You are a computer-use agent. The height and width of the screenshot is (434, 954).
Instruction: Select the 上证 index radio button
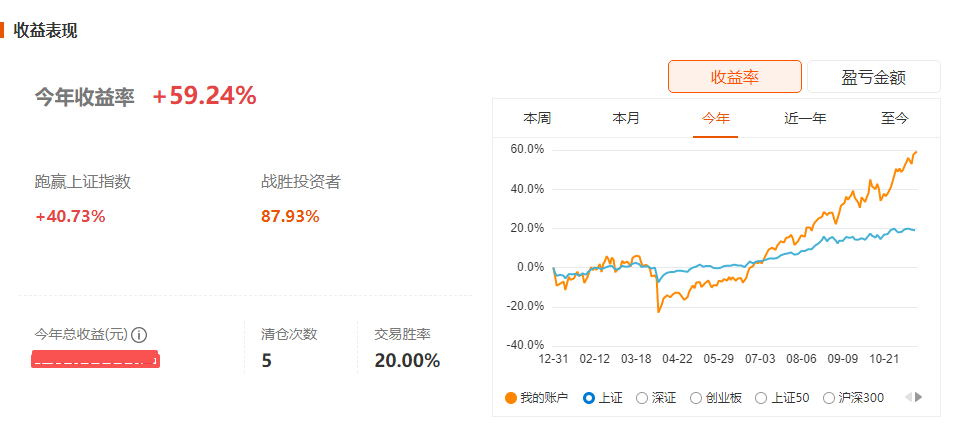[589, 398]
